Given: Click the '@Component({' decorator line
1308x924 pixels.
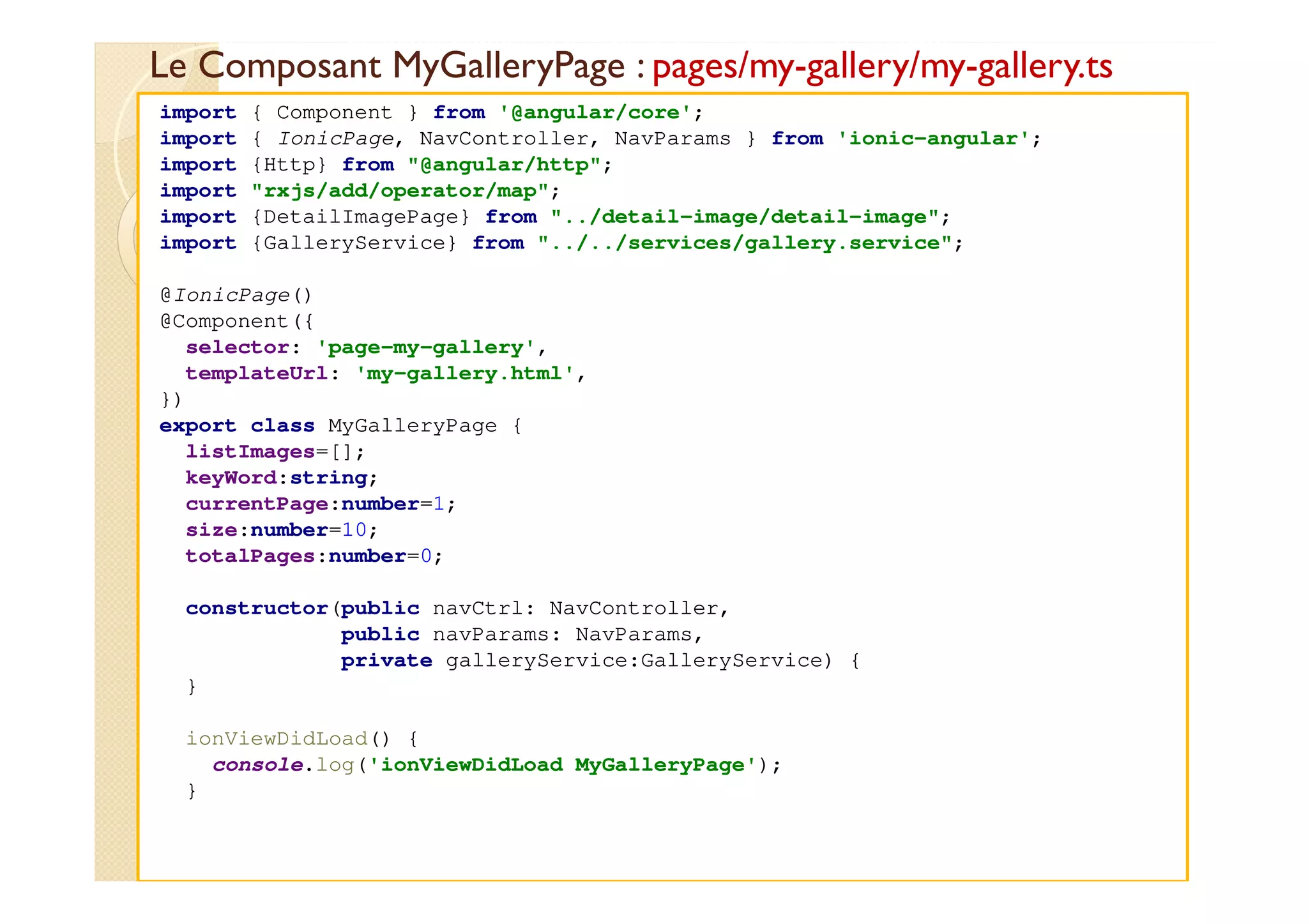Looking at the screenshot, I should point(236,322).
